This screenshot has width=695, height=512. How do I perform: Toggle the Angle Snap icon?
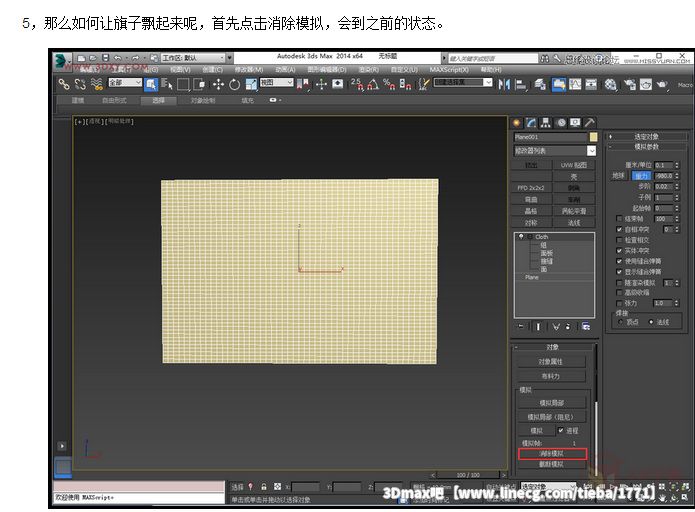373,84
